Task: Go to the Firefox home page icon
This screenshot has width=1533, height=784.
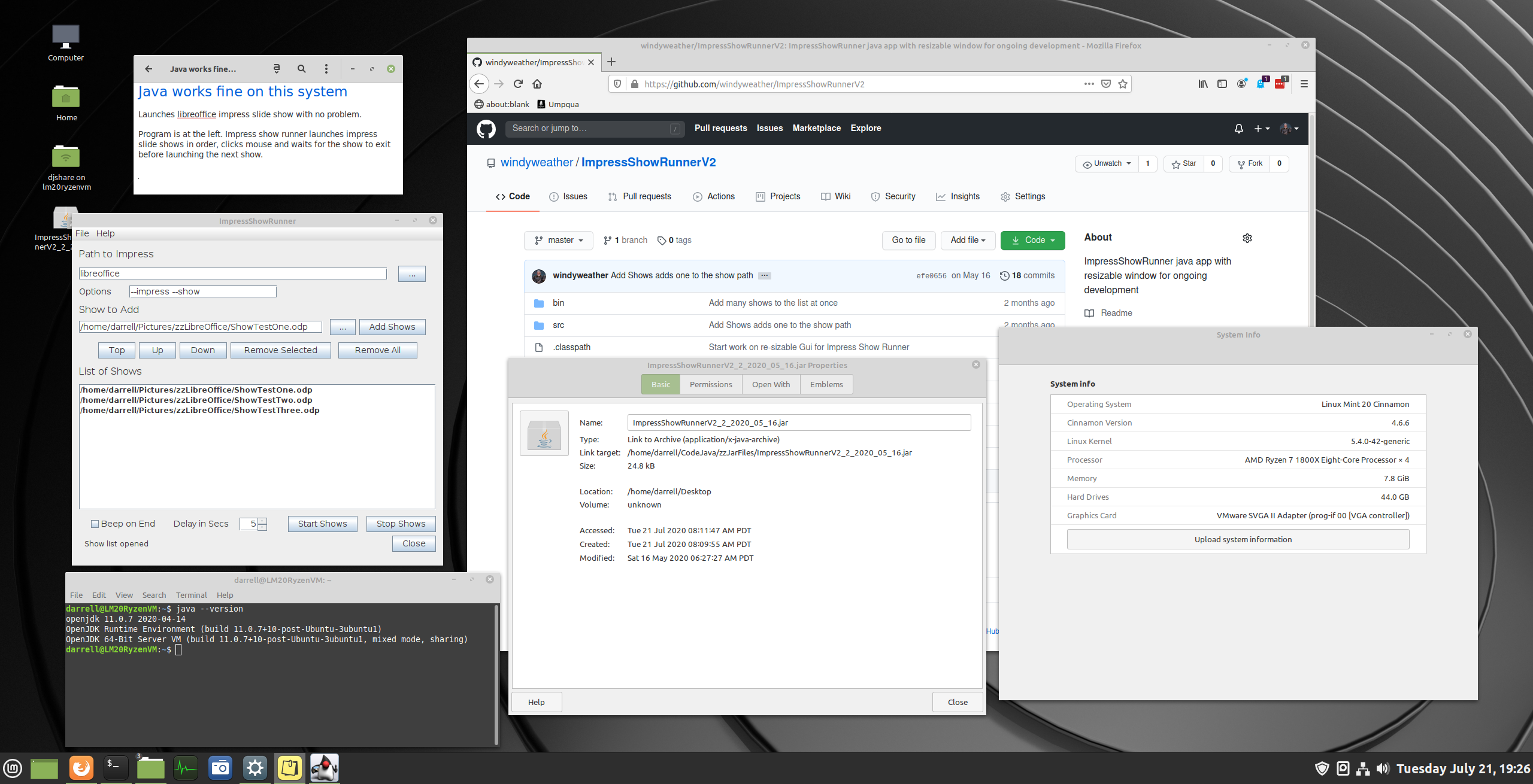Action: click(x=537, y=84)
